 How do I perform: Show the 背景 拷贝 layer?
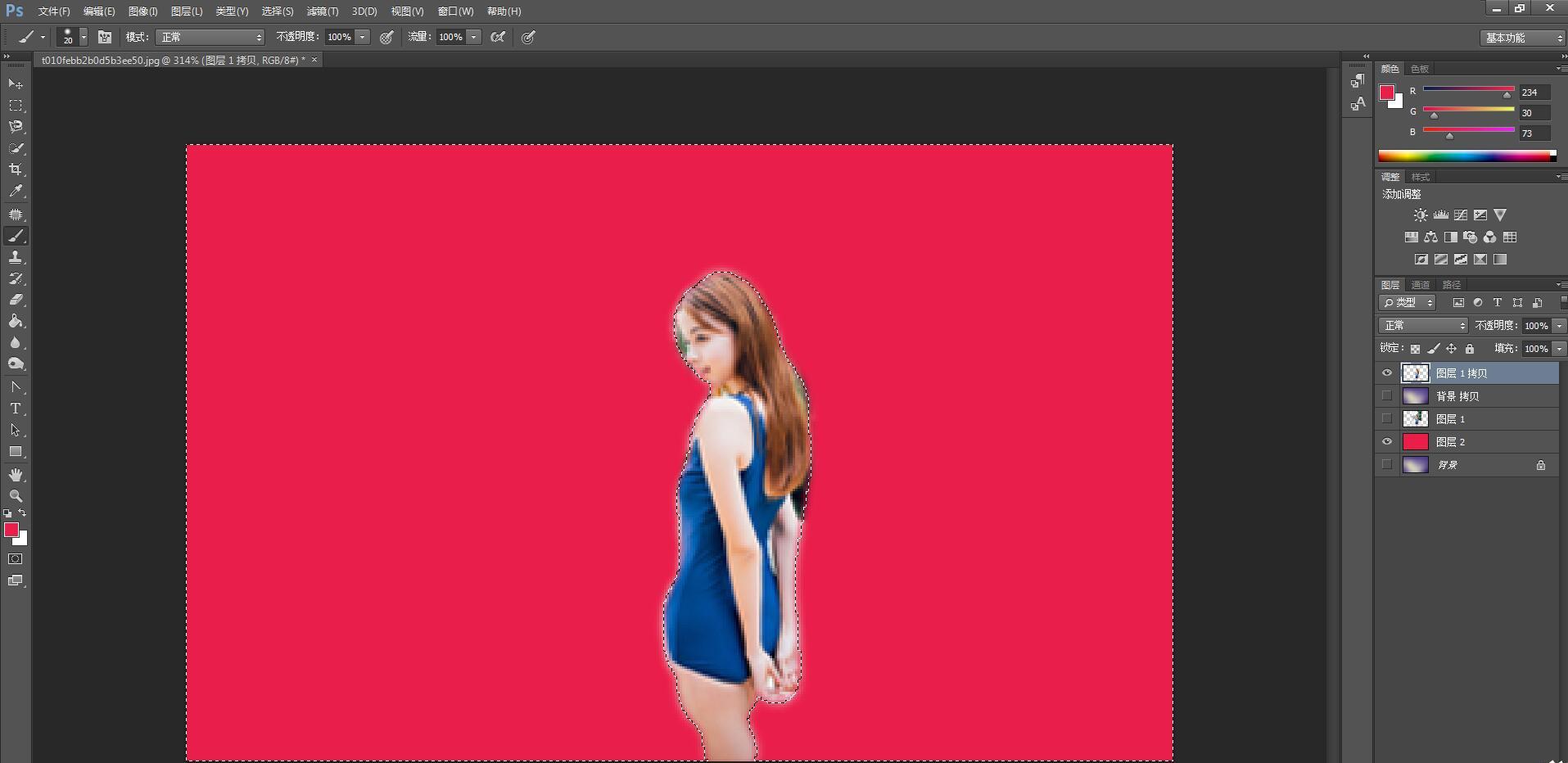1387,396
